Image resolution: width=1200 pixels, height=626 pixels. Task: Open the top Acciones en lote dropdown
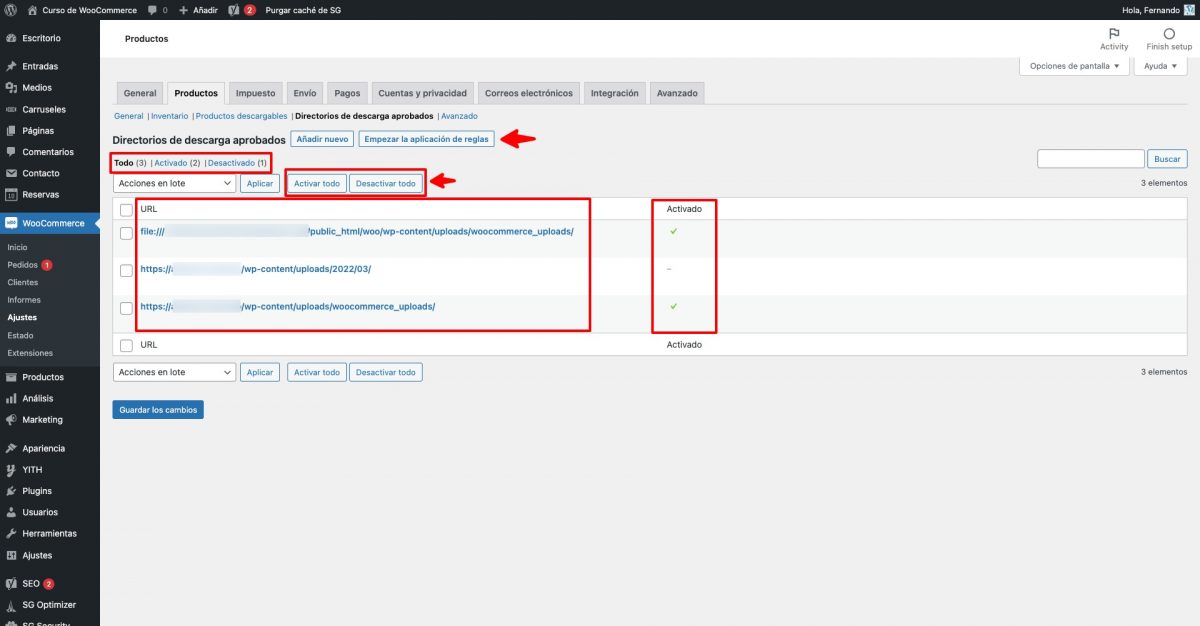point(174,184)
